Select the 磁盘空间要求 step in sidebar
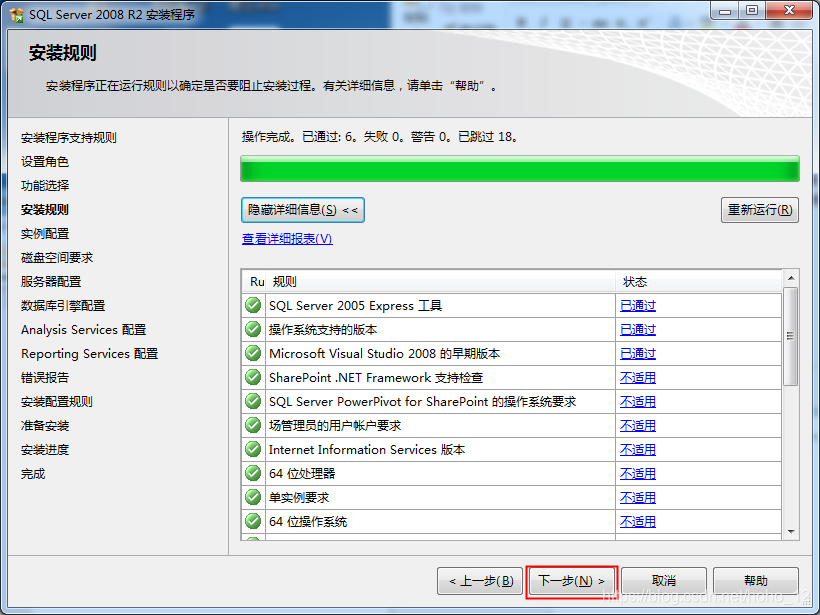The width and height of the screenshot is (820, 615). (x=56, y=258)
